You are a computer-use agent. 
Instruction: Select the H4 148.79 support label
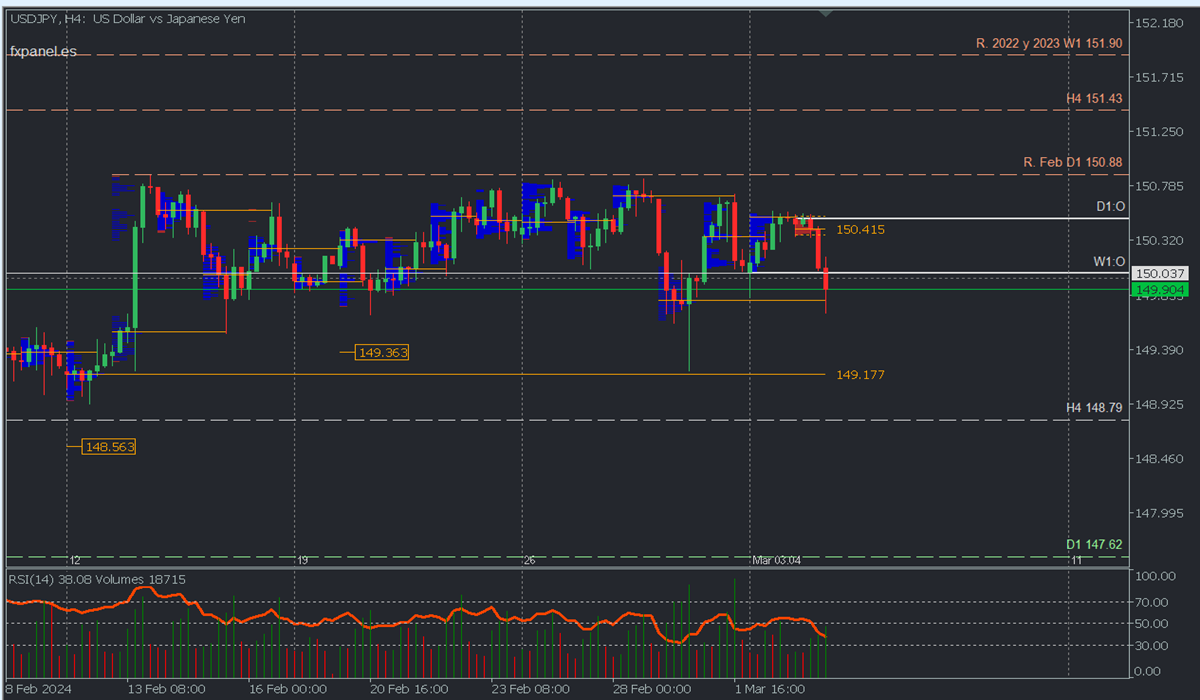point(1094,408)
